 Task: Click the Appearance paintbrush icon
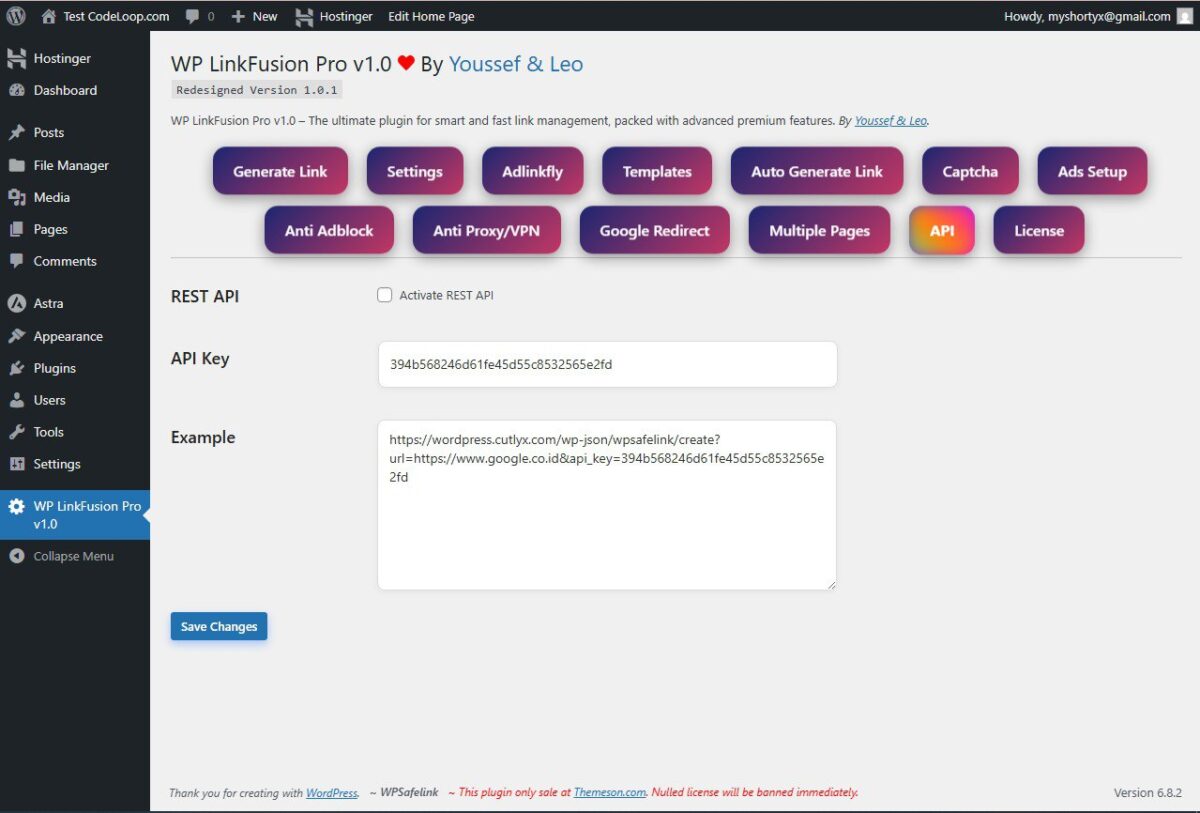pyautogui.click(x=17, y=336)
